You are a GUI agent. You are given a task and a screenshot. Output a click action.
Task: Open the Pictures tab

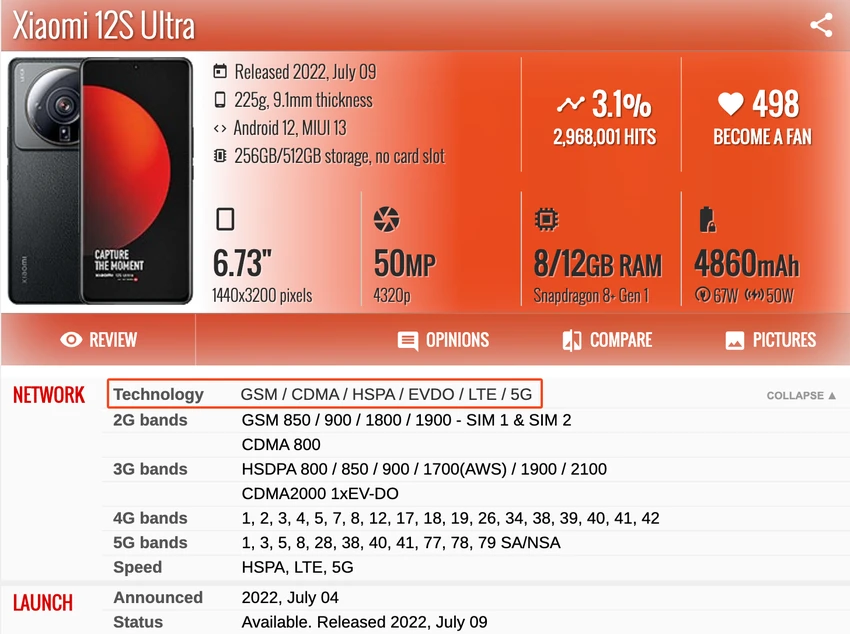point(770,340)
